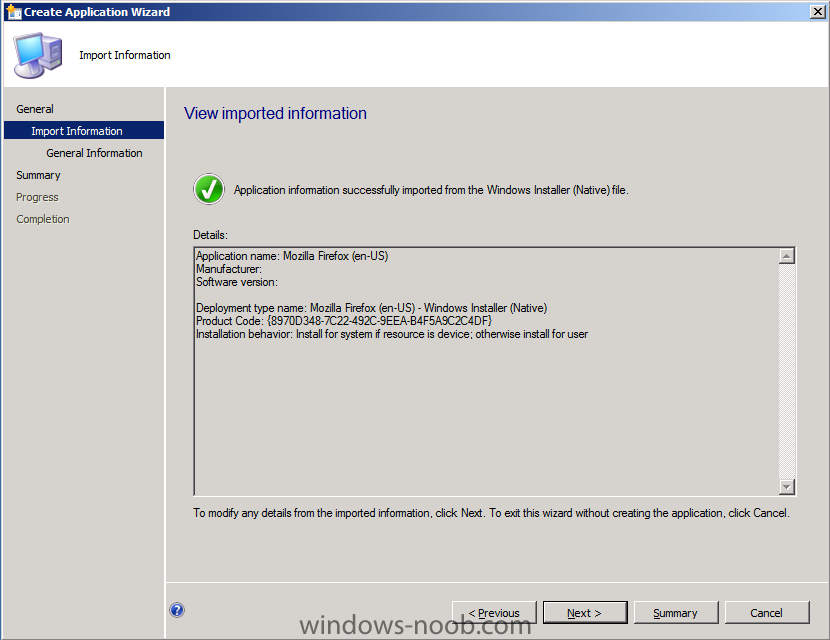Viewport: 830px width, 640px height.
Task: Click the wizard title bar star icon
Action: pyautogui.click(x=14, y=12)
